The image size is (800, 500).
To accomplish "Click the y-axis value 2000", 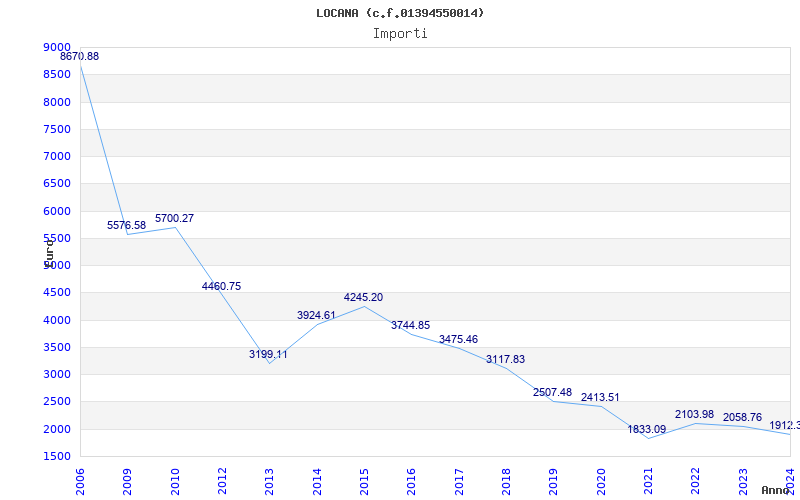I will 57,429.
